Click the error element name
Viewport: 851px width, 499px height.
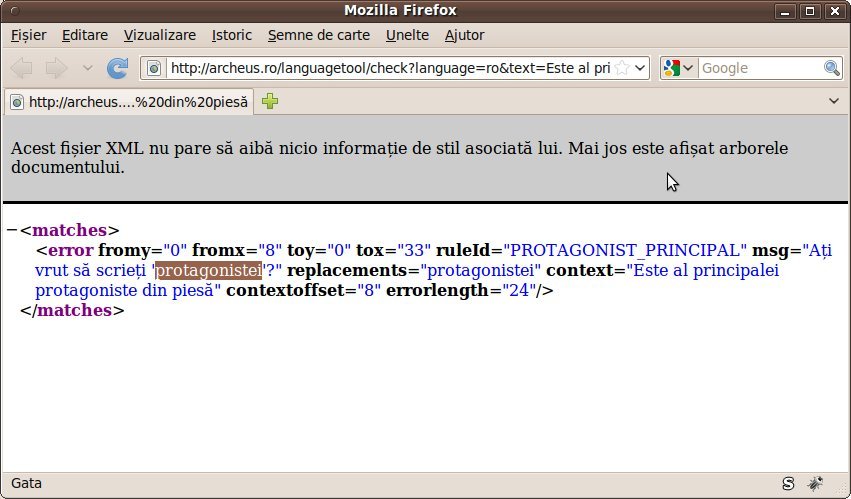(71, 250)
